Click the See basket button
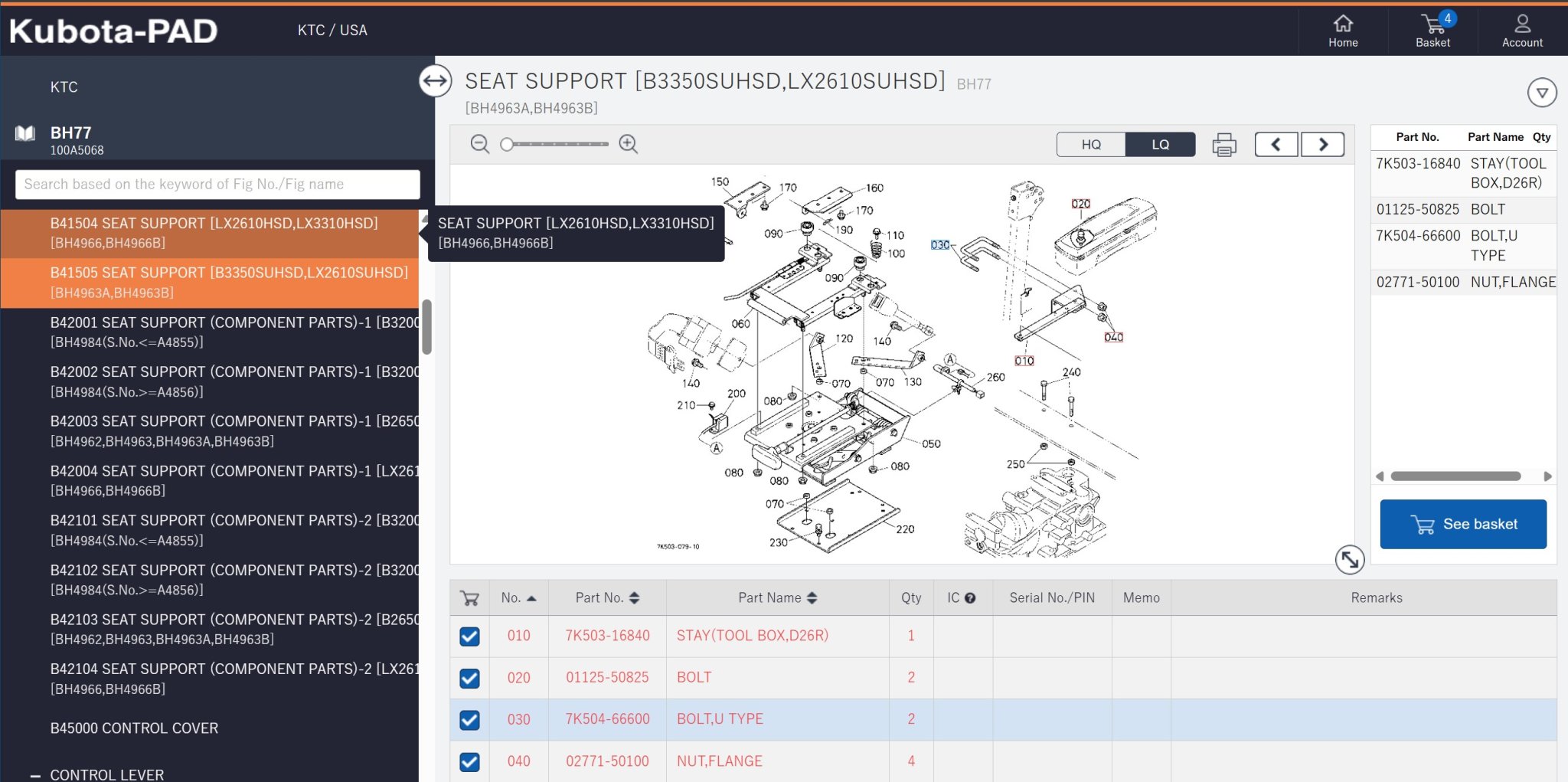Image resolution: width=1568 pixels, height=782 pixels. coord(1462,525)
